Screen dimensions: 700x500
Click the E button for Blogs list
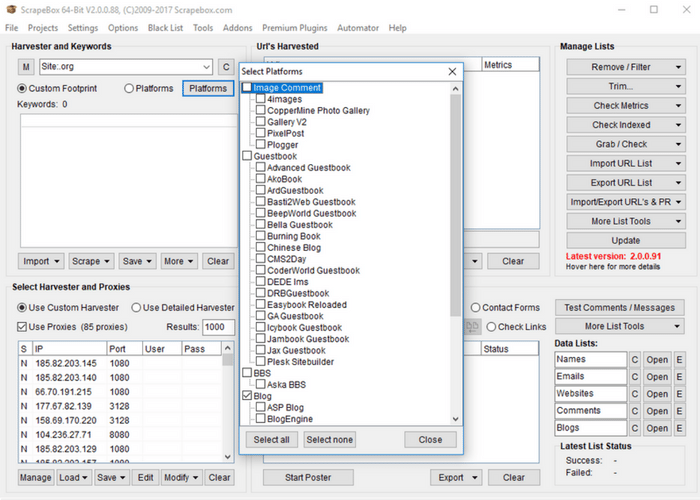(679, 428)
